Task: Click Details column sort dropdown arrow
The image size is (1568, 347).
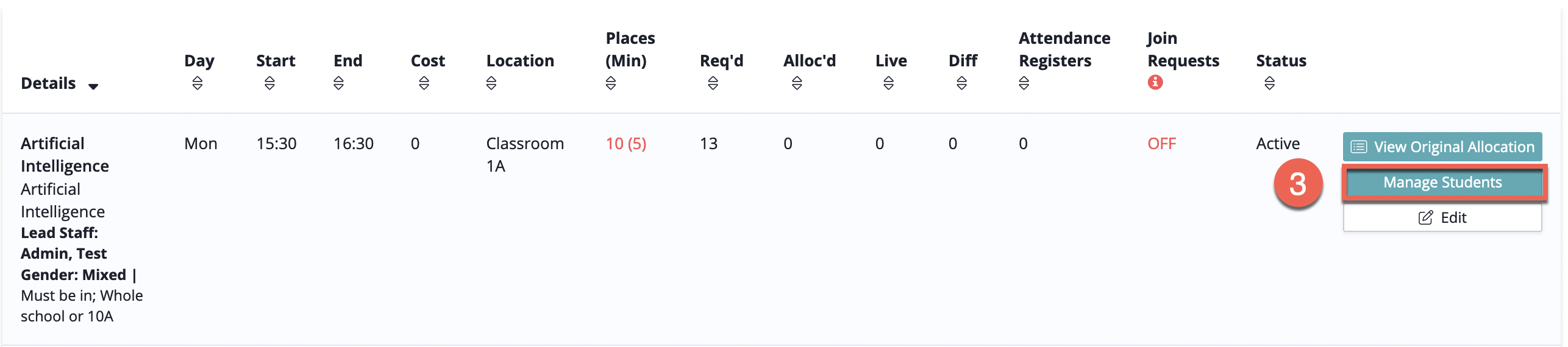Action: point(93,86)
